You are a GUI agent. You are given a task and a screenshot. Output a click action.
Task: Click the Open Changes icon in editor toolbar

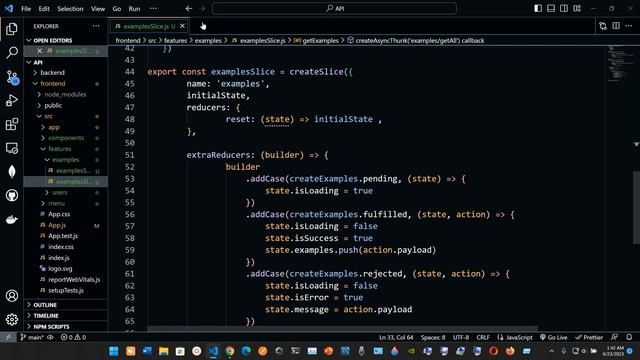603,26
